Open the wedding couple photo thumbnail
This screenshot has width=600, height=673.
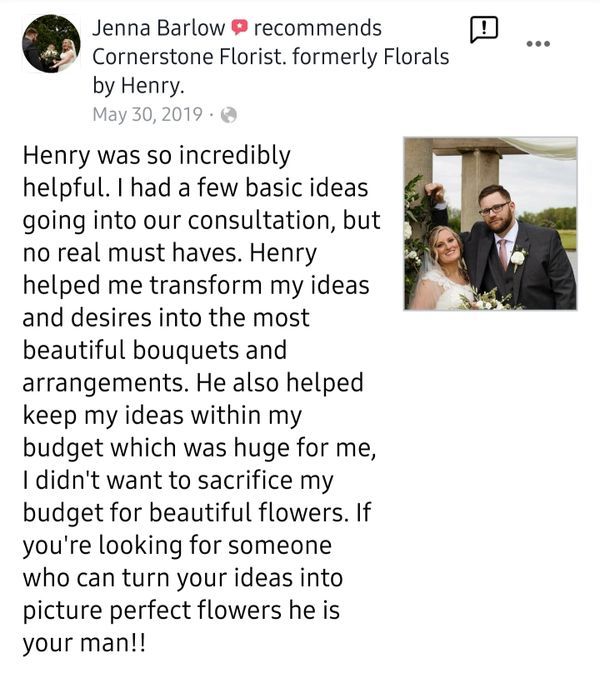(x=490, y=223)
